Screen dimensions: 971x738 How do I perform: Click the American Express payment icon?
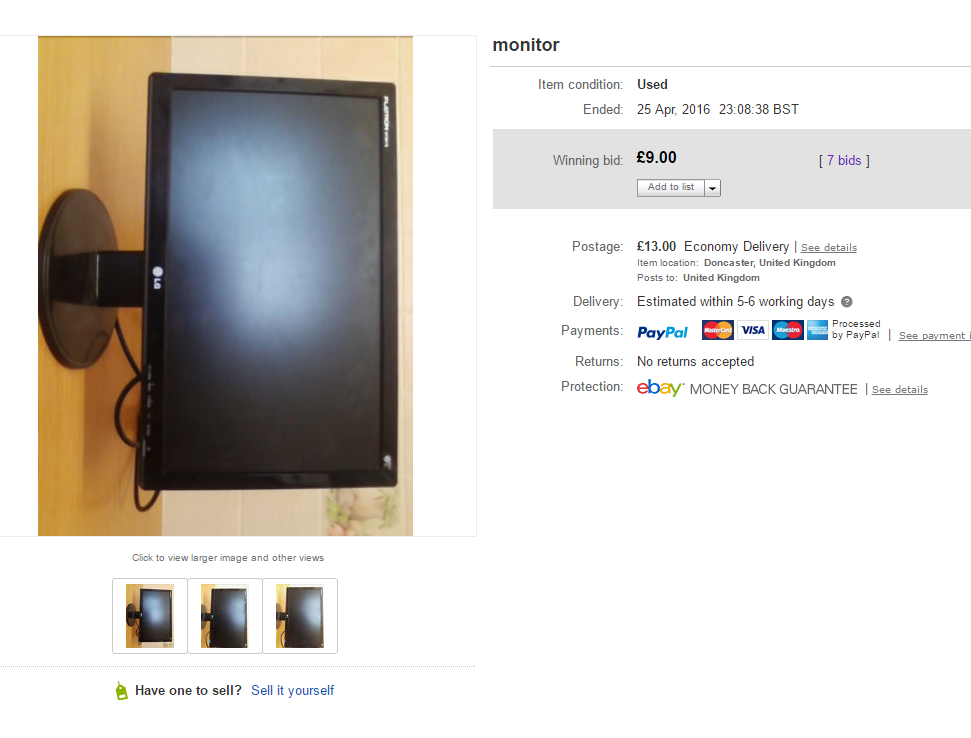pos(817,330)
